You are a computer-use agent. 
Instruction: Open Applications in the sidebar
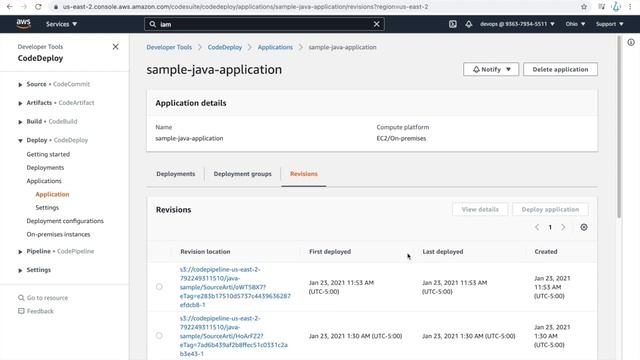(44, 181)
